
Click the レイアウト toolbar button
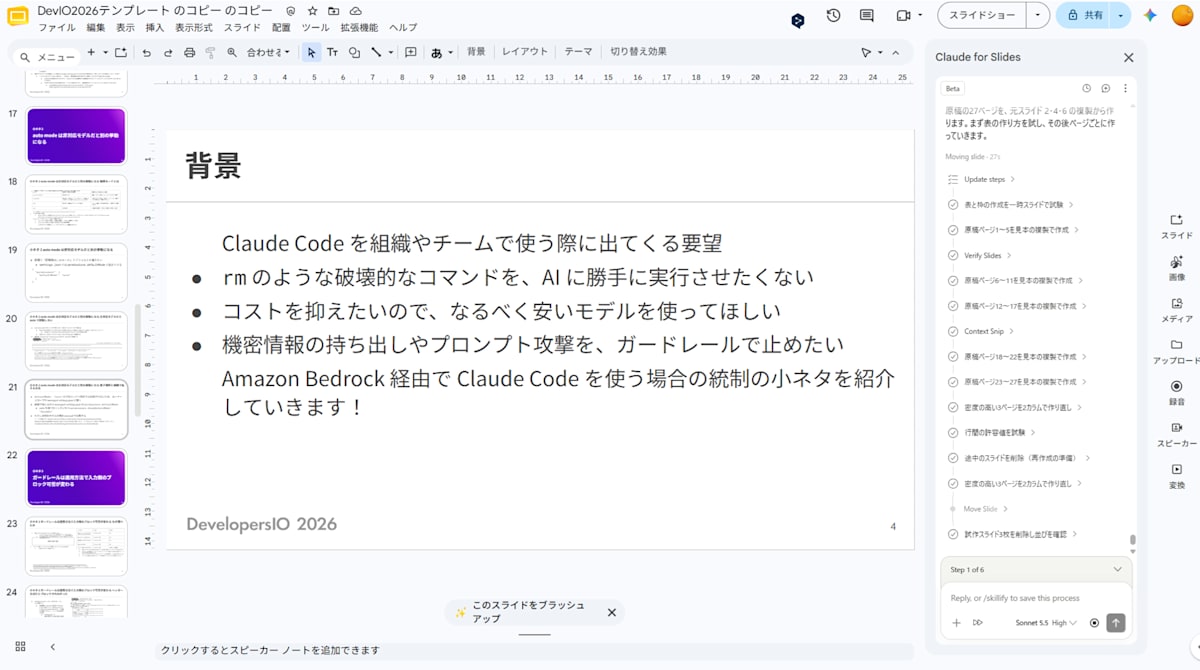click(x=525, y=52)
